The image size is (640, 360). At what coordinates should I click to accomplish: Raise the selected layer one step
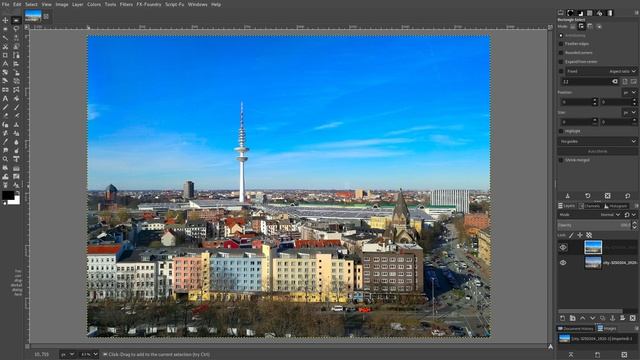coord(582,318)
